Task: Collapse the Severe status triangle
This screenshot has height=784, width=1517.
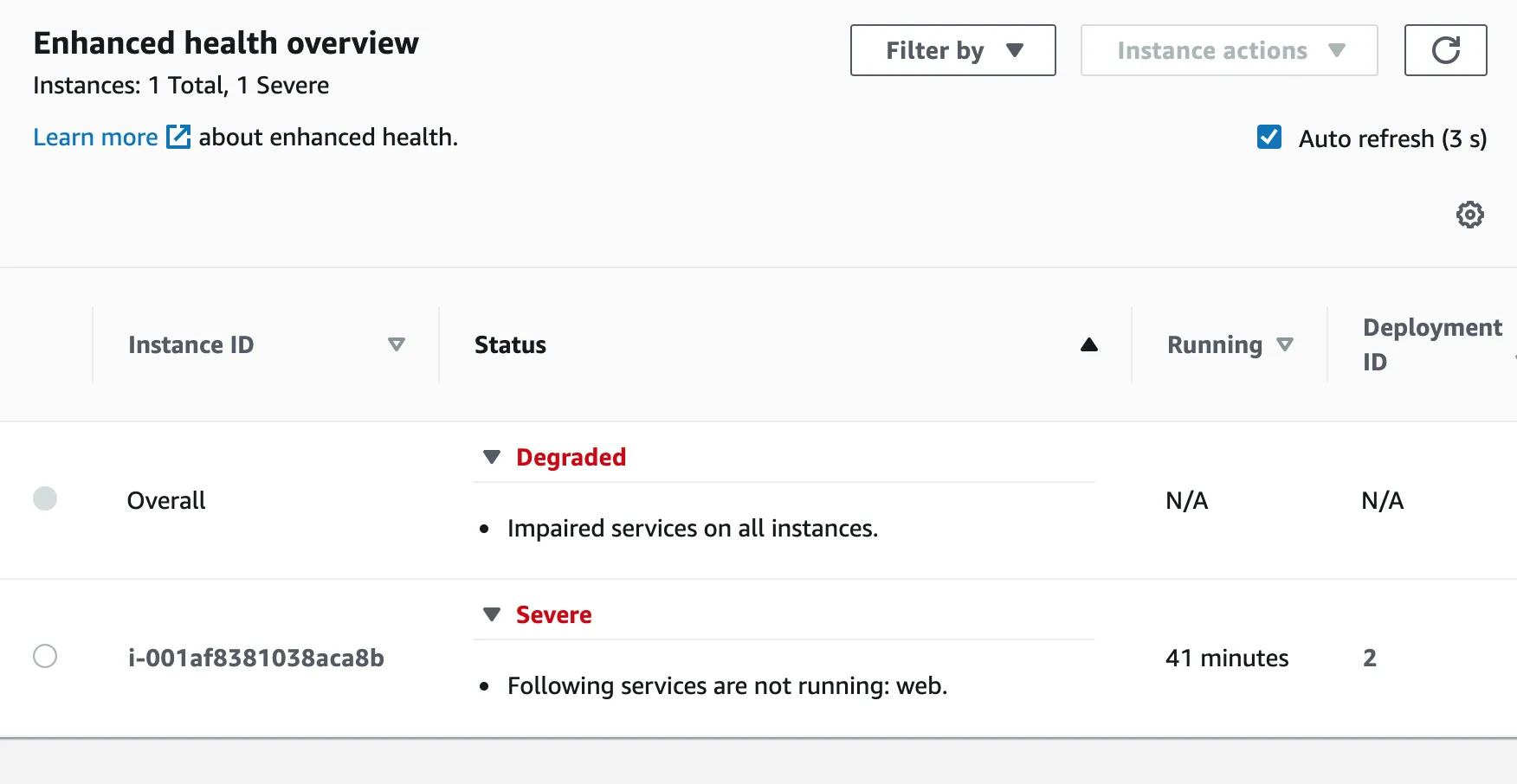Action: (x=492, y=614)
